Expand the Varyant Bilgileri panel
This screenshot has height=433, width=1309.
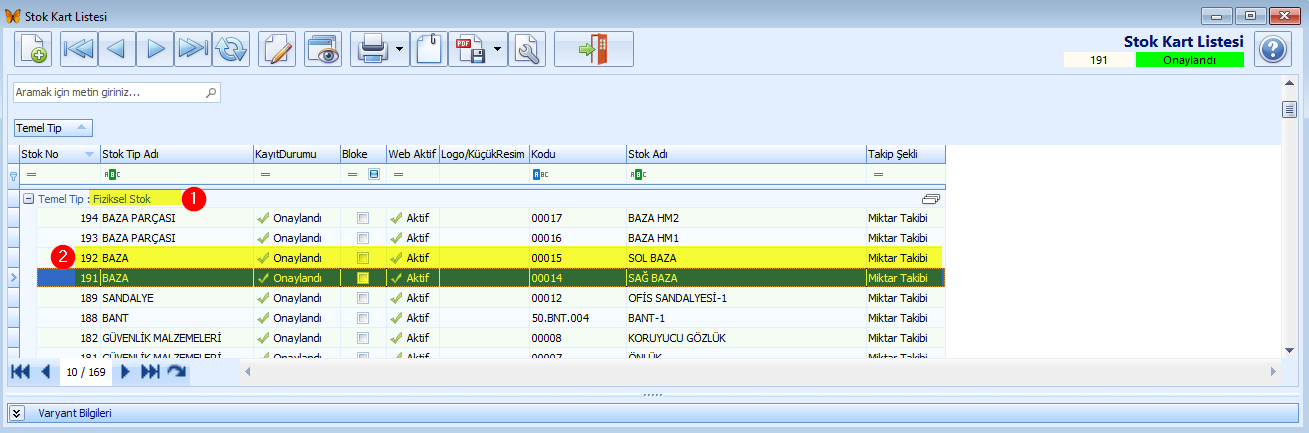coord(17,413)
